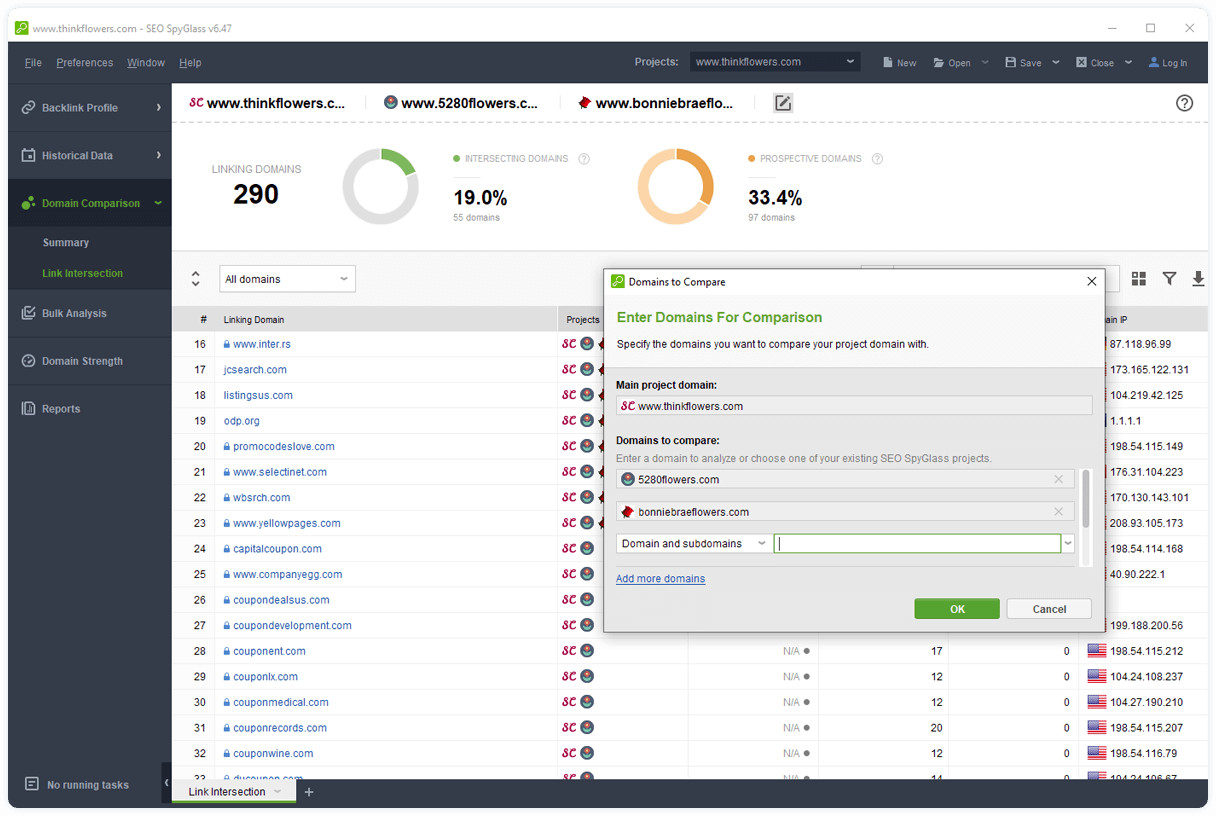Click the dialog domains list scrollbar

tap(1085, 498)
